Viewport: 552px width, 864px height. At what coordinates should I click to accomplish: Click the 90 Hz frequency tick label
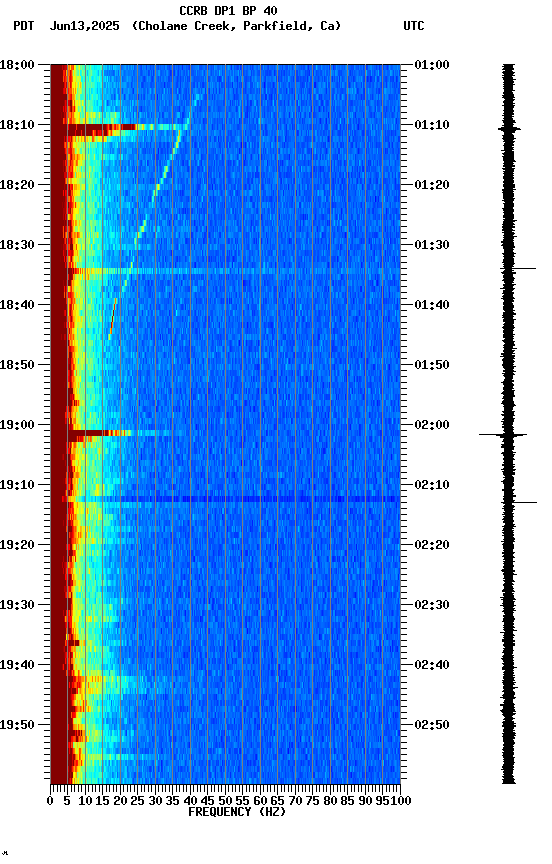point(365,801)
